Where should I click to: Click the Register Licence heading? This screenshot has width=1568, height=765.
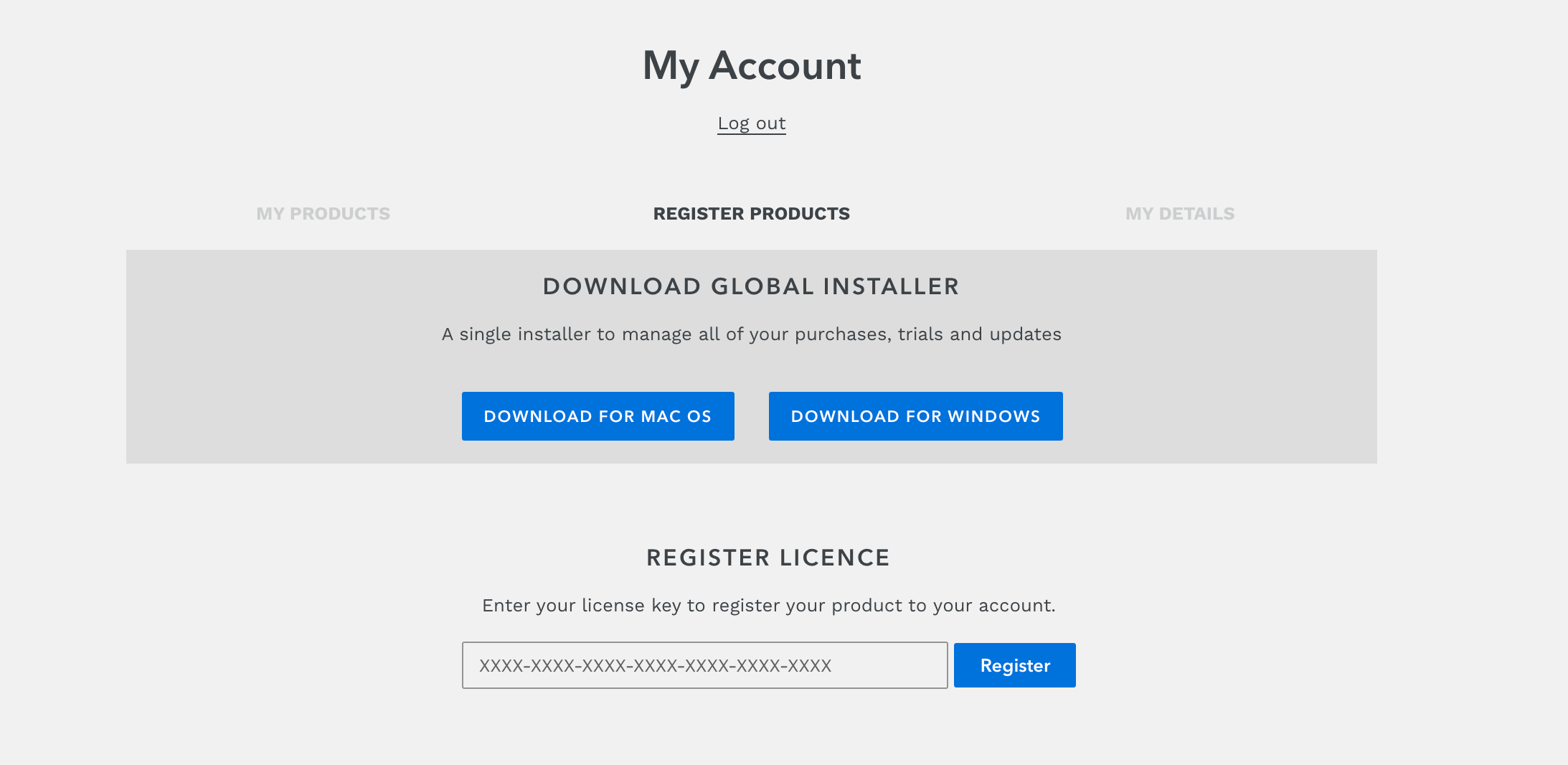click(768, 558)
